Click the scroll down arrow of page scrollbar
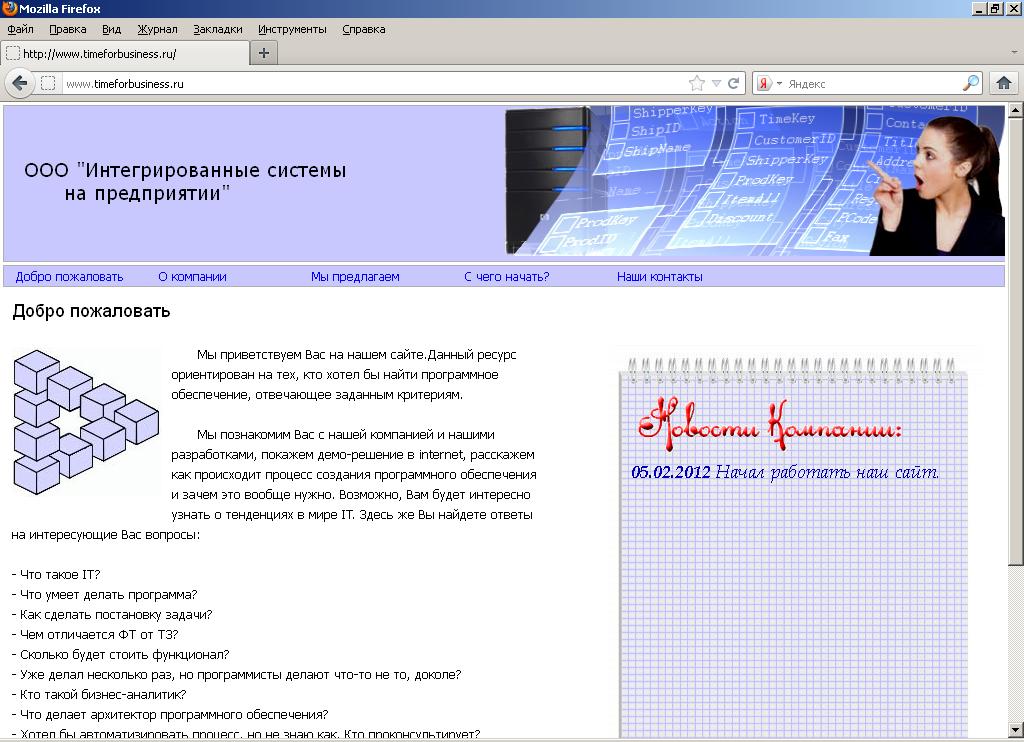Image resolution: width=1024 pixels, height=742 pixels. pyautogui.click(x=1015, y=732)
